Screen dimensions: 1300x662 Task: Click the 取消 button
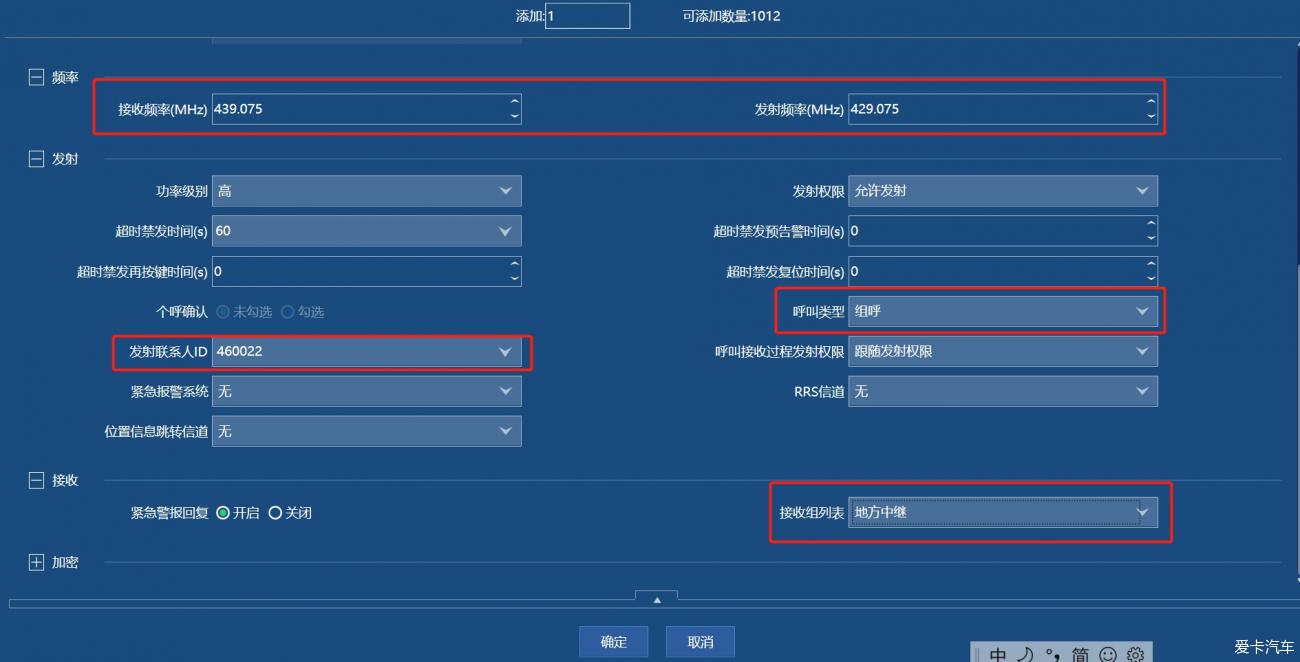click(x=700, y=642)
